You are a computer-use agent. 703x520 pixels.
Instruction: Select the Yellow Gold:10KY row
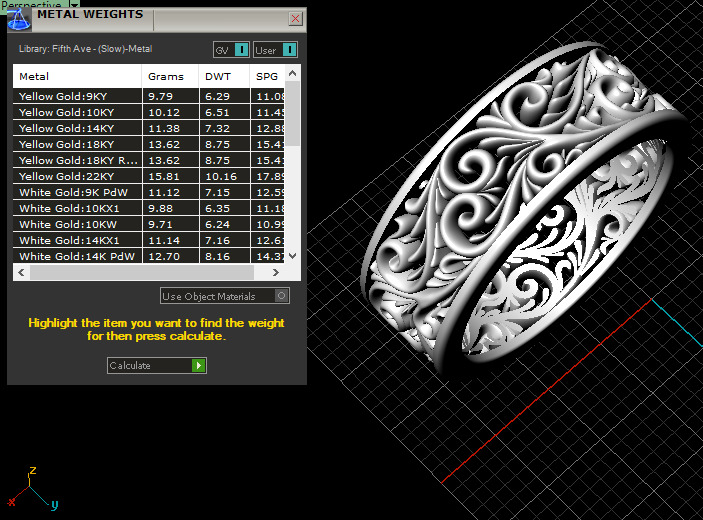149,112
